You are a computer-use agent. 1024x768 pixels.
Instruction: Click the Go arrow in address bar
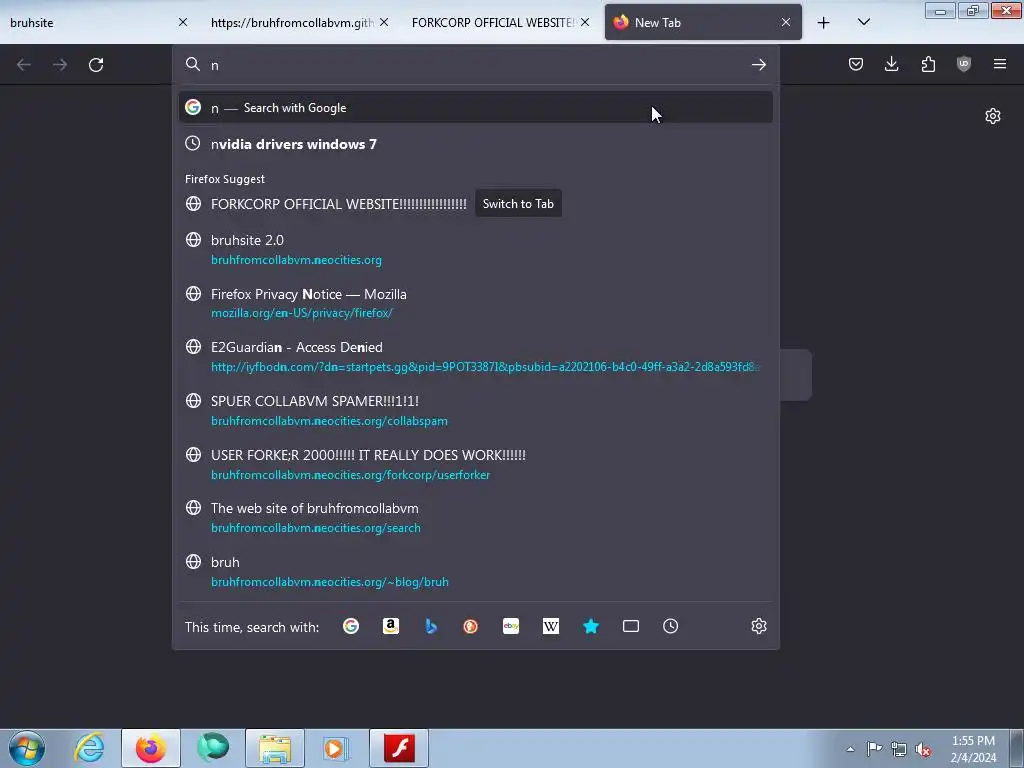coord(758,65)
